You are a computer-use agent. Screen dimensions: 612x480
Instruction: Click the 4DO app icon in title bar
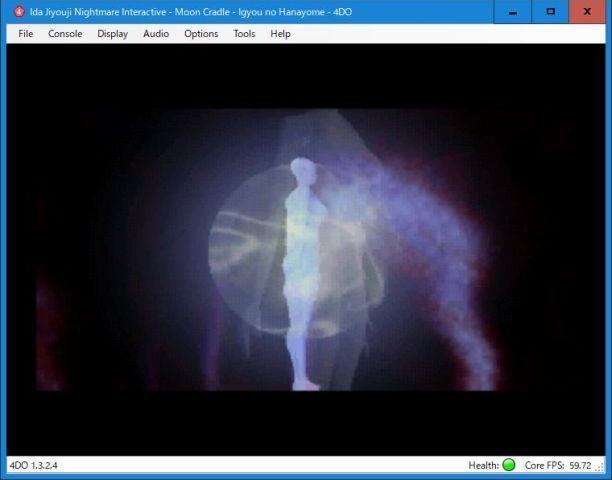point(19,12)
